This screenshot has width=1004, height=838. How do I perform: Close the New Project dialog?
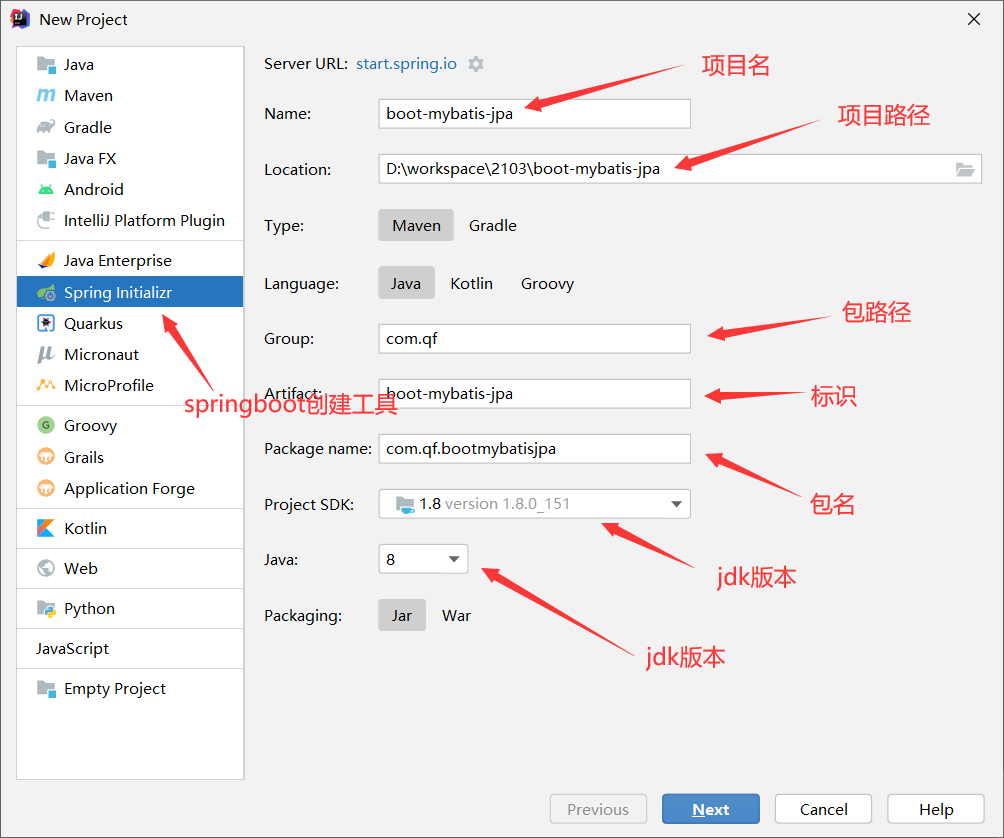(x=974, y=19)
